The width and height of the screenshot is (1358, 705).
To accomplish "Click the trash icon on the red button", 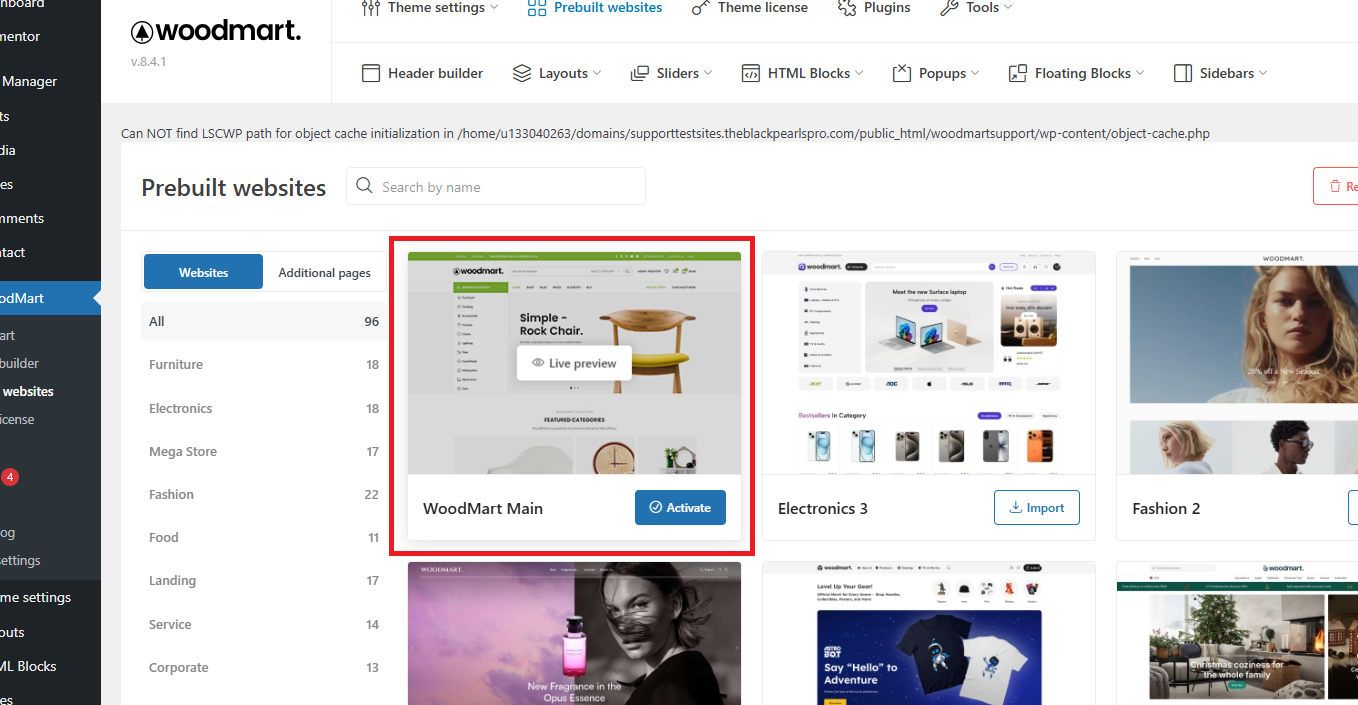I will click(x=1334, y=187).
